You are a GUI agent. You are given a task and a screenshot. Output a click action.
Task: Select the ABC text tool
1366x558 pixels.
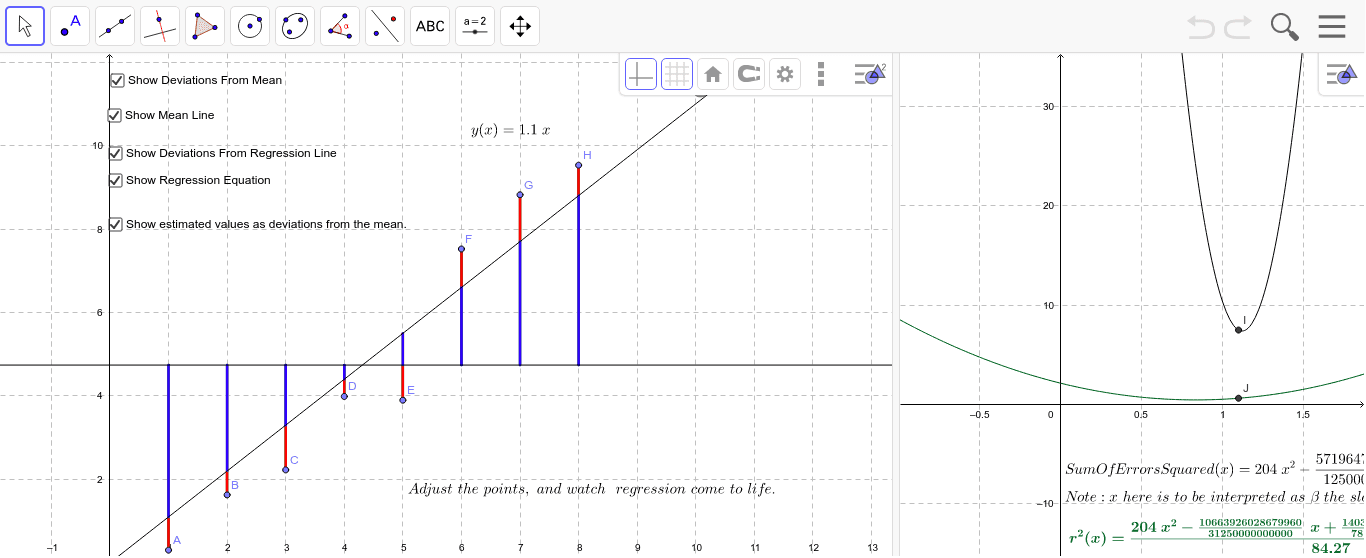[x=430, y=26]
